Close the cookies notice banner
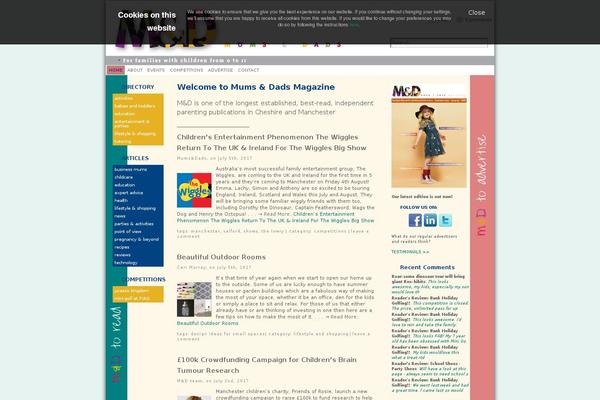The width and height of the screenshot is (600, 400). click(476, 13)
